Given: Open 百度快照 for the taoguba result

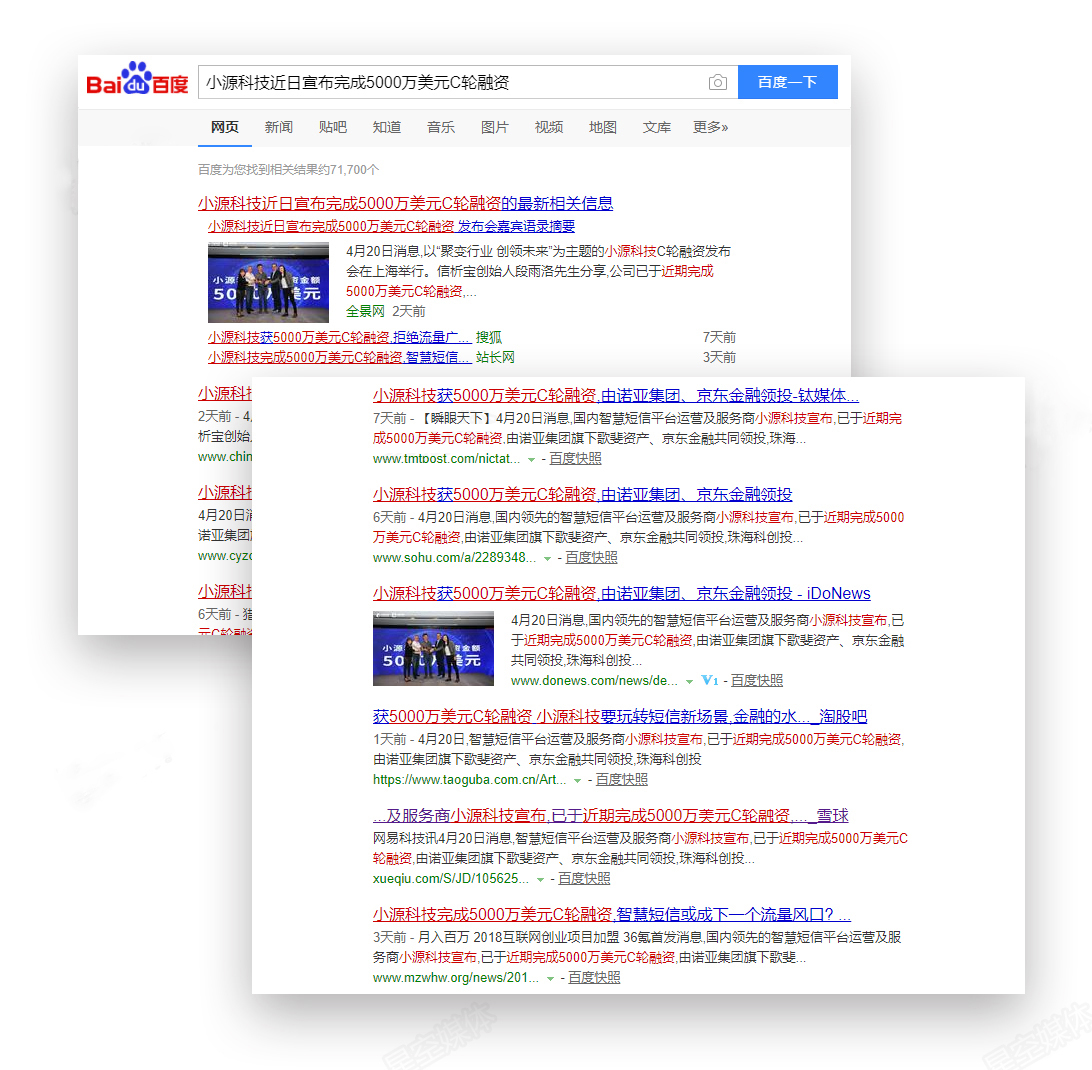Looking at the screenshot, I should [622, 780].
